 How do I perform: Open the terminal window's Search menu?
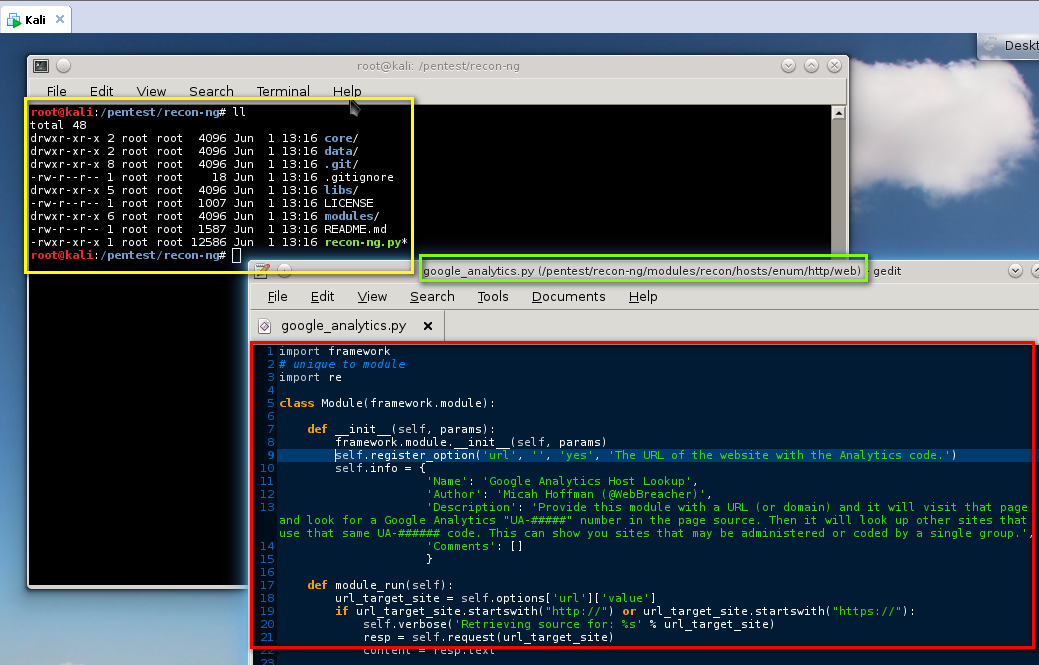[x=211, y=91]
